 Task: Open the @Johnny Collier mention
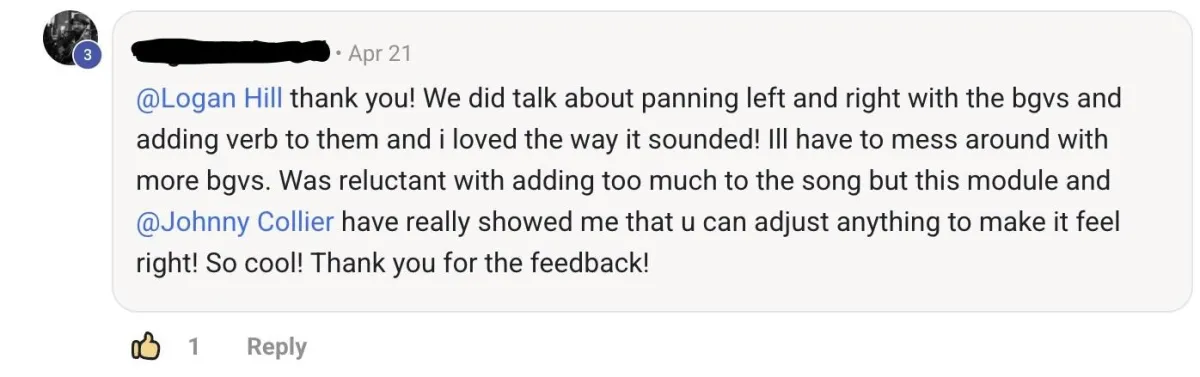point(234,222)
